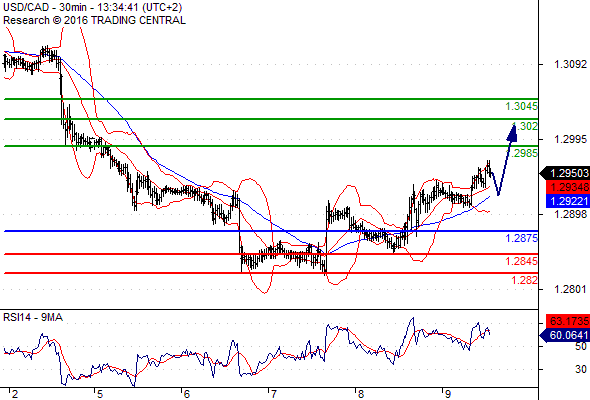Click date marker 7 on time axis
590x400 pixels.
(x=274, y=394)
